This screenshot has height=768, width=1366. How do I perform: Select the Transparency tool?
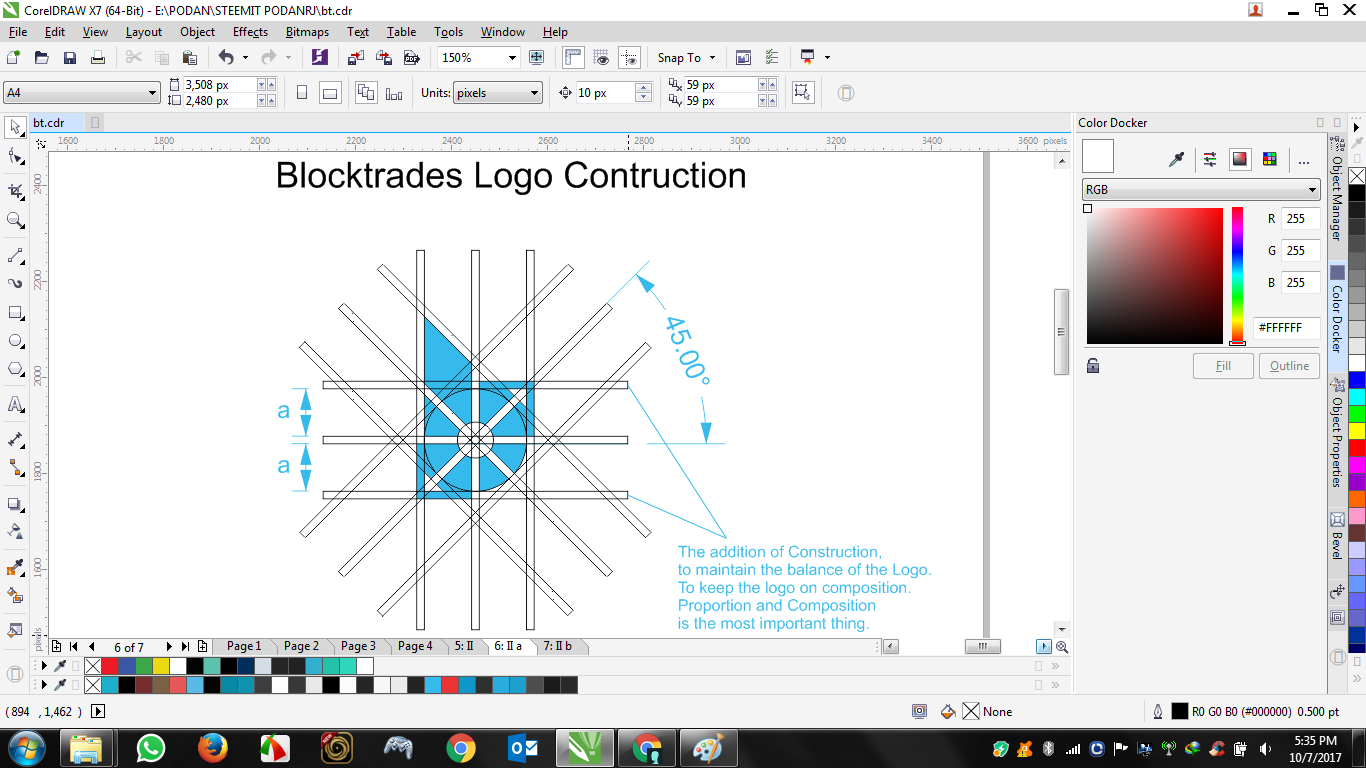(x=15, y=531)
